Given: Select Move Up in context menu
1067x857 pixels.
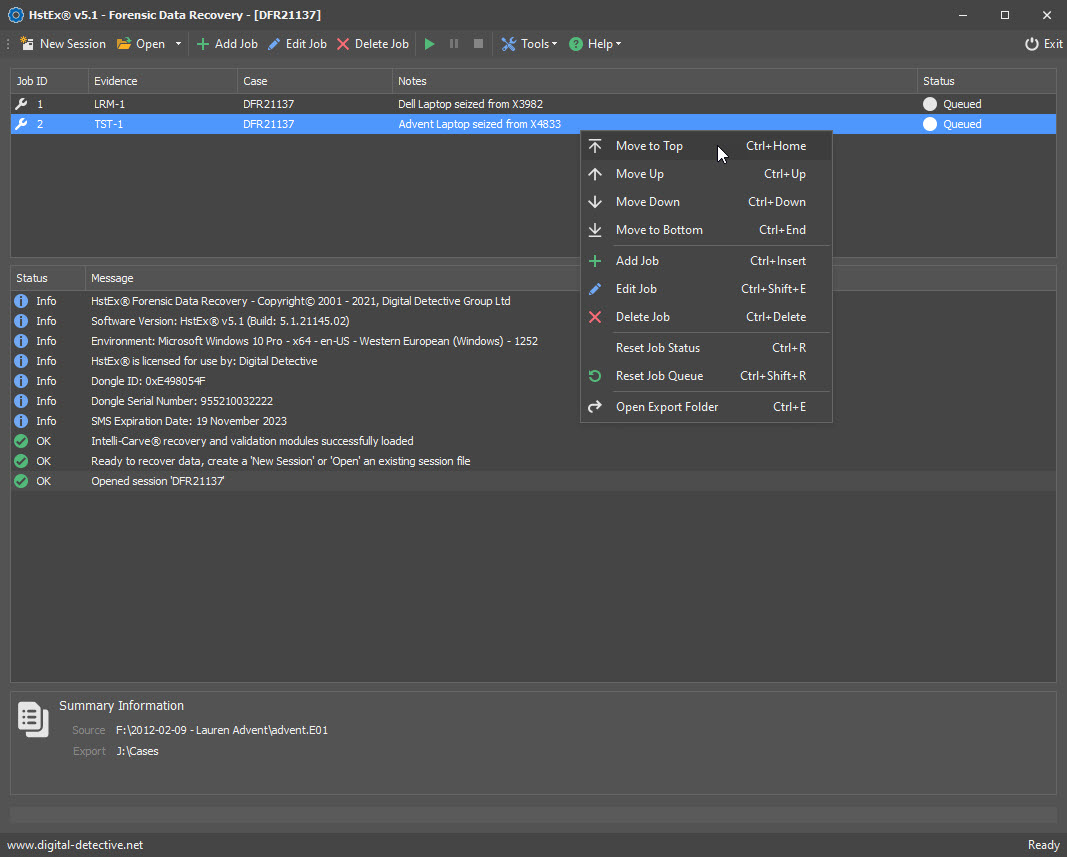Looking at the screenshot, I should [x=706, y=174].
